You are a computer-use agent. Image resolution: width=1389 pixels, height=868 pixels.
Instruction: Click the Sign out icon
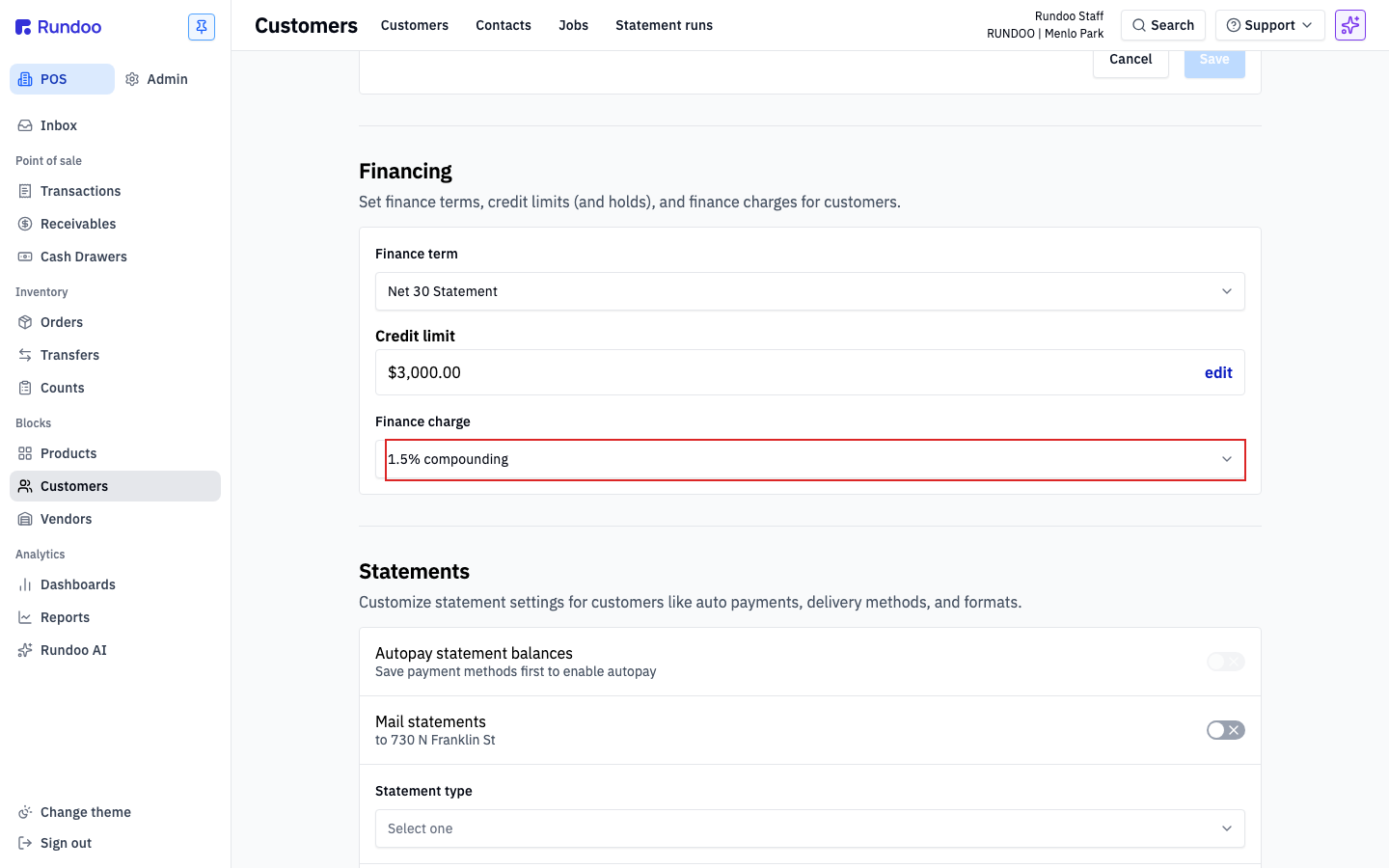point(25,843)
